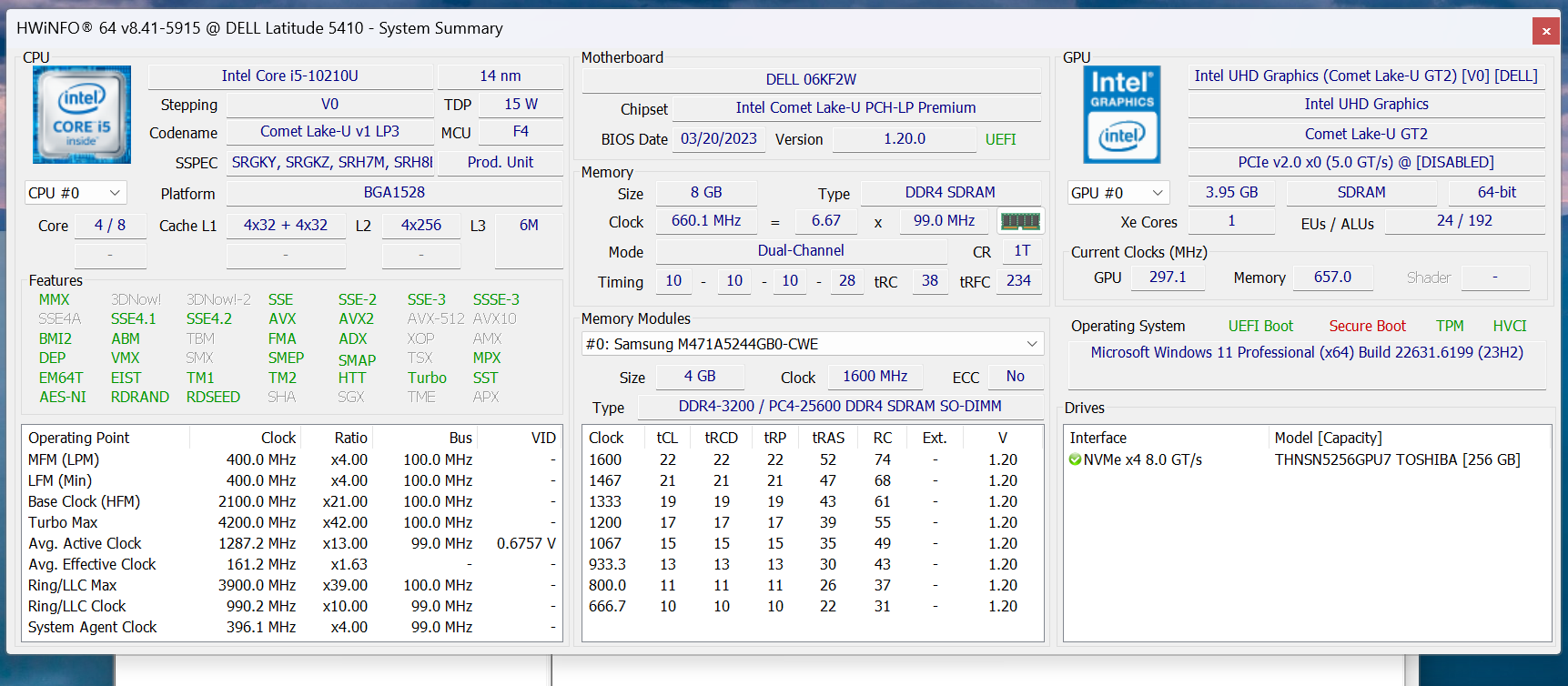Image resolution: width=1568 pixels, height=686 pixels.
Task: Click the green NVMe drive status icon
Action: [1075, 460]
